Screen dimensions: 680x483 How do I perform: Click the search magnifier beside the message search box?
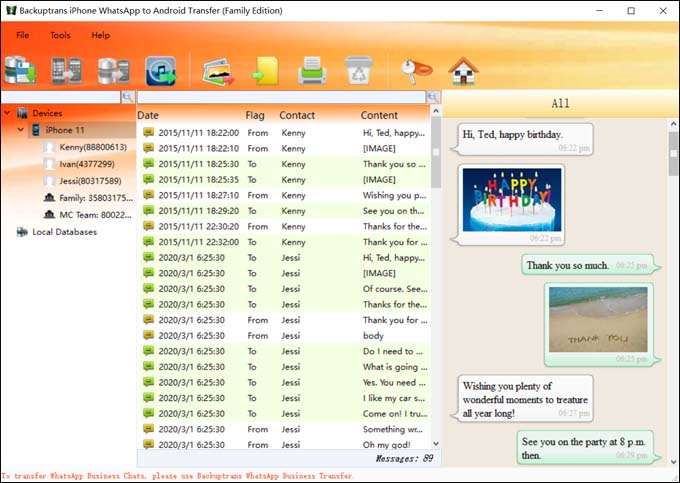[x=433, y=97]
